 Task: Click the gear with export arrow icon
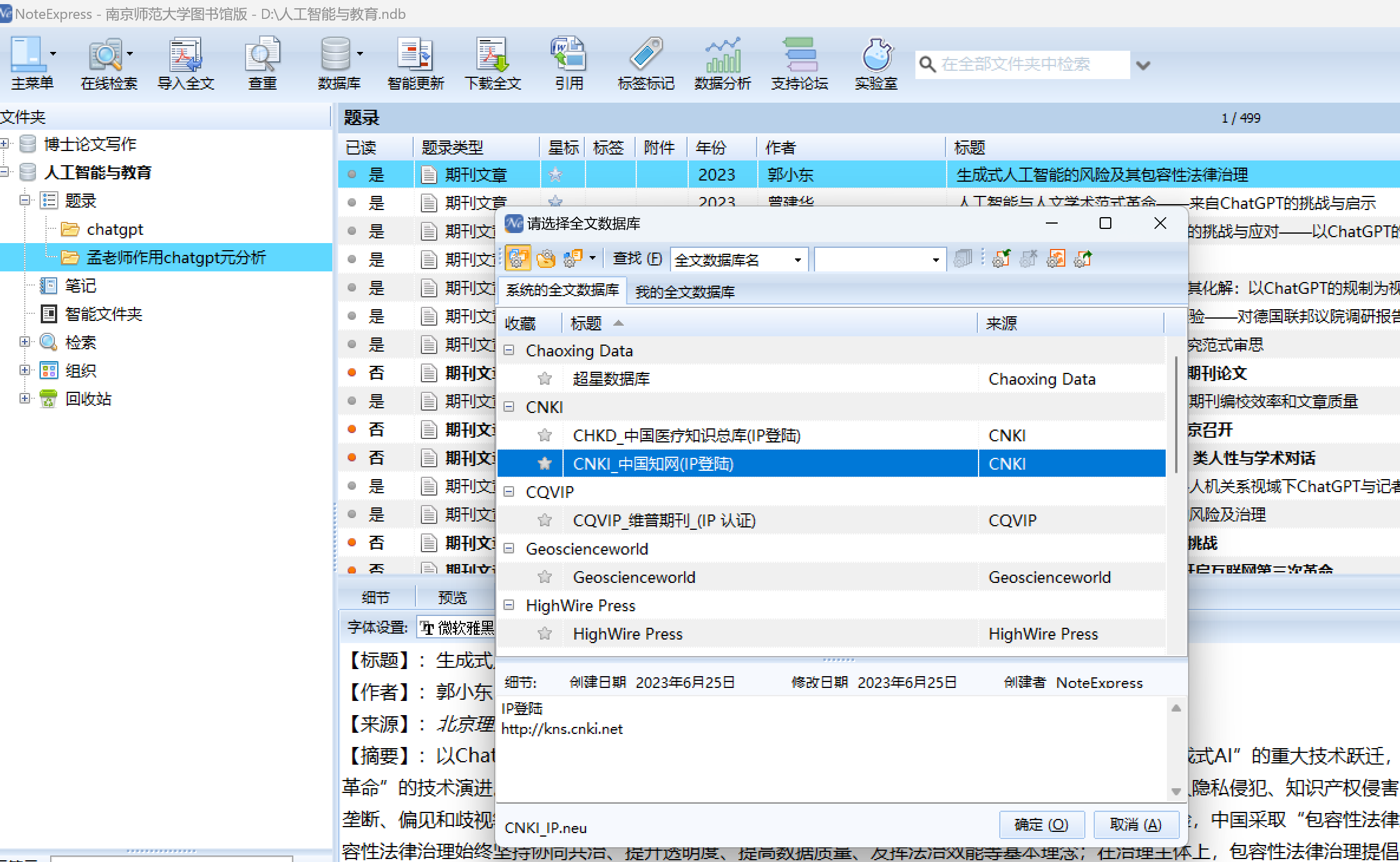[1083, 258]
